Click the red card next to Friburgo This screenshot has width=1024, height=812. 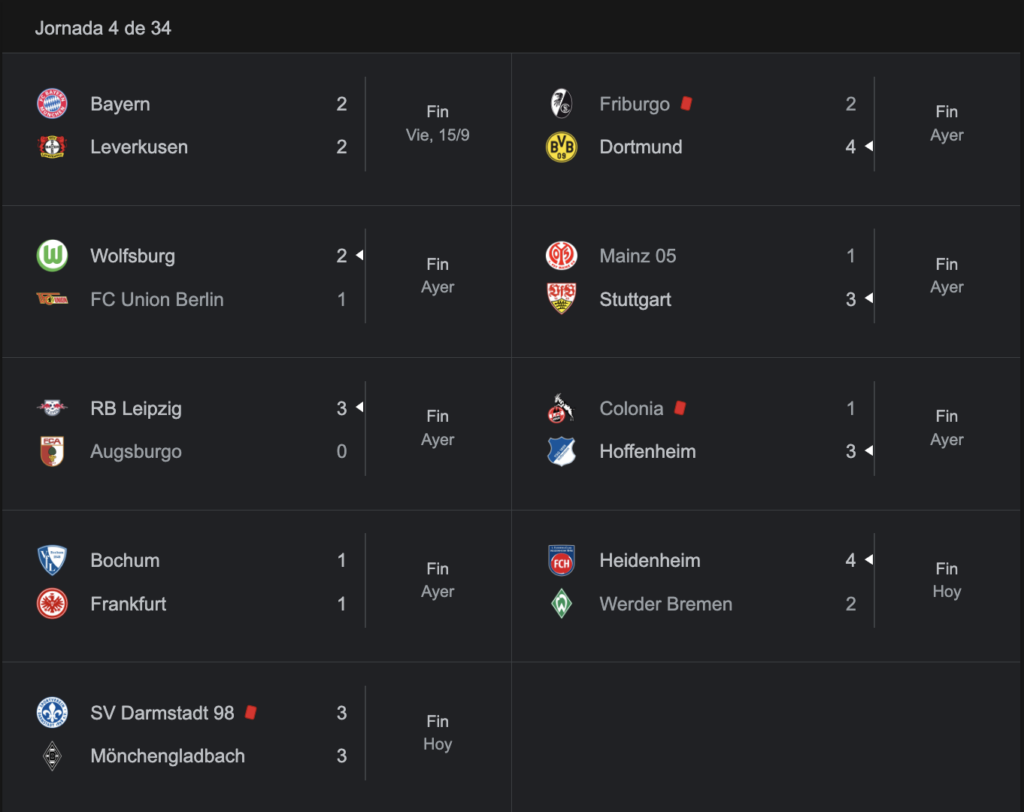(x=686, y=103)
